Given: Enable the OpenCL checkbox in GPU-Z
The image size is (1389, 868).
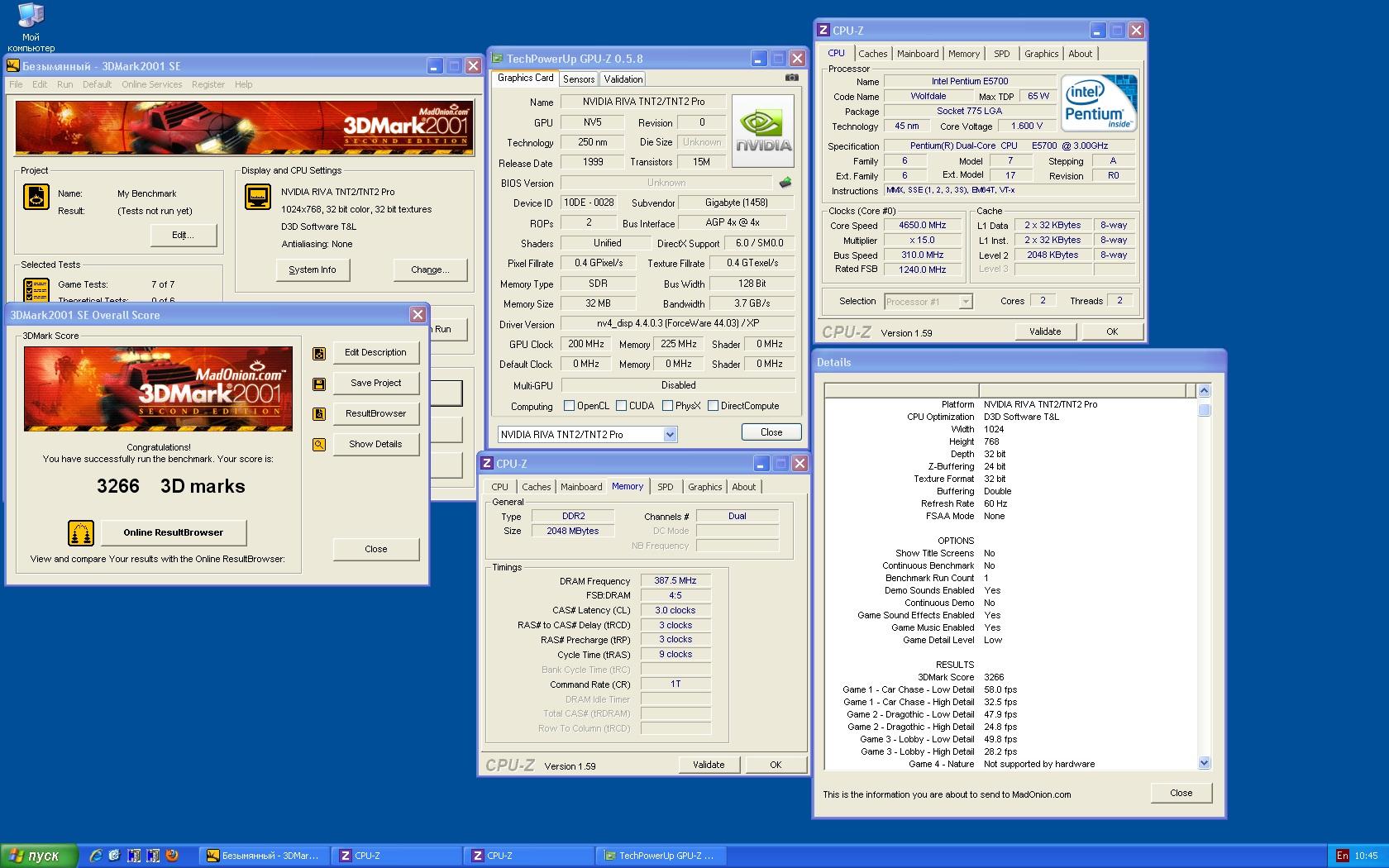Looking at the screenshot, I should tap(569, 406).
